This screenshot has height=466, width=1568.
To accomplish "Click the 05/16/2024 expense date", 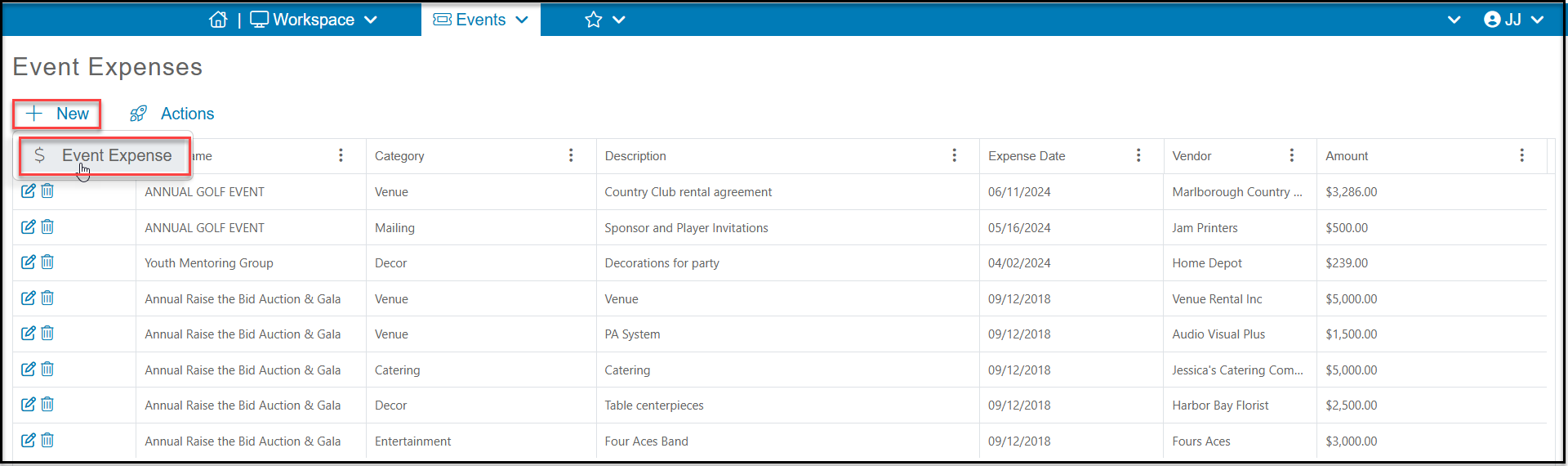I will pyautogui.click(x=1019, y=228).
